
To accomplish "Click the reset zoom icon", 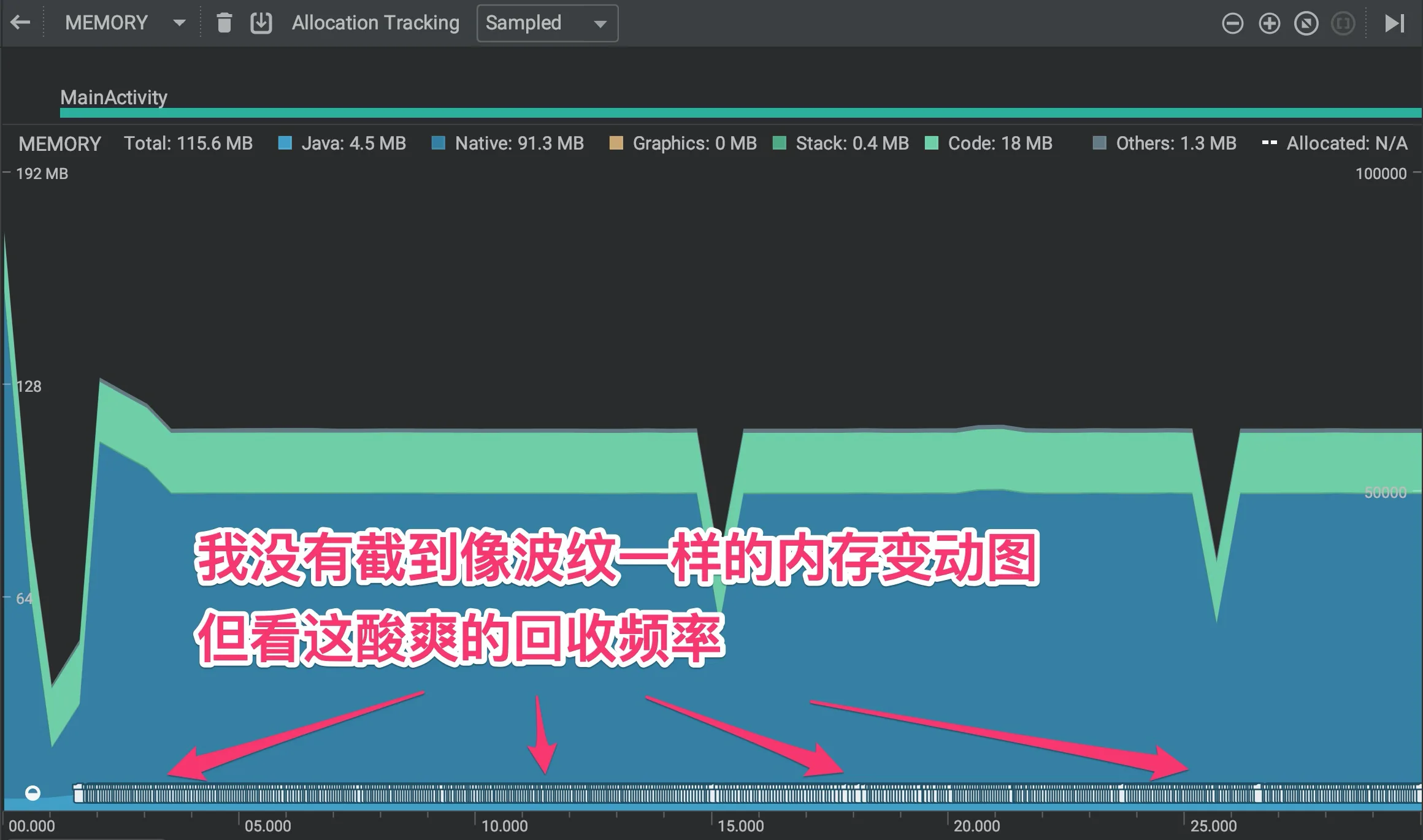I will [1306, 24].
